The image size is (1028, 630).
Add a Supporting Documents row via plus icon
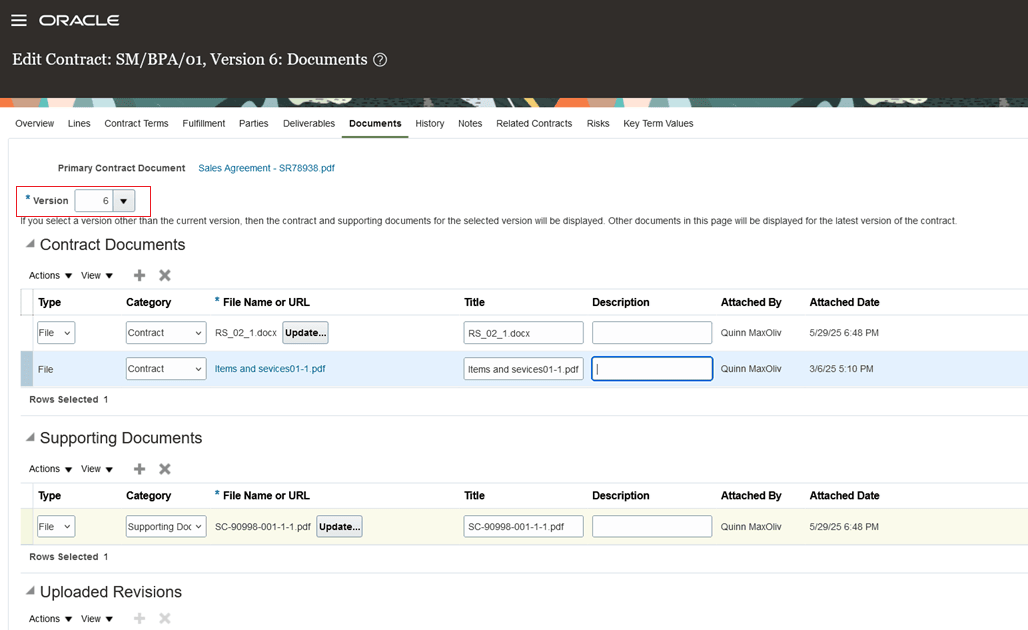(x=139, y=468)
